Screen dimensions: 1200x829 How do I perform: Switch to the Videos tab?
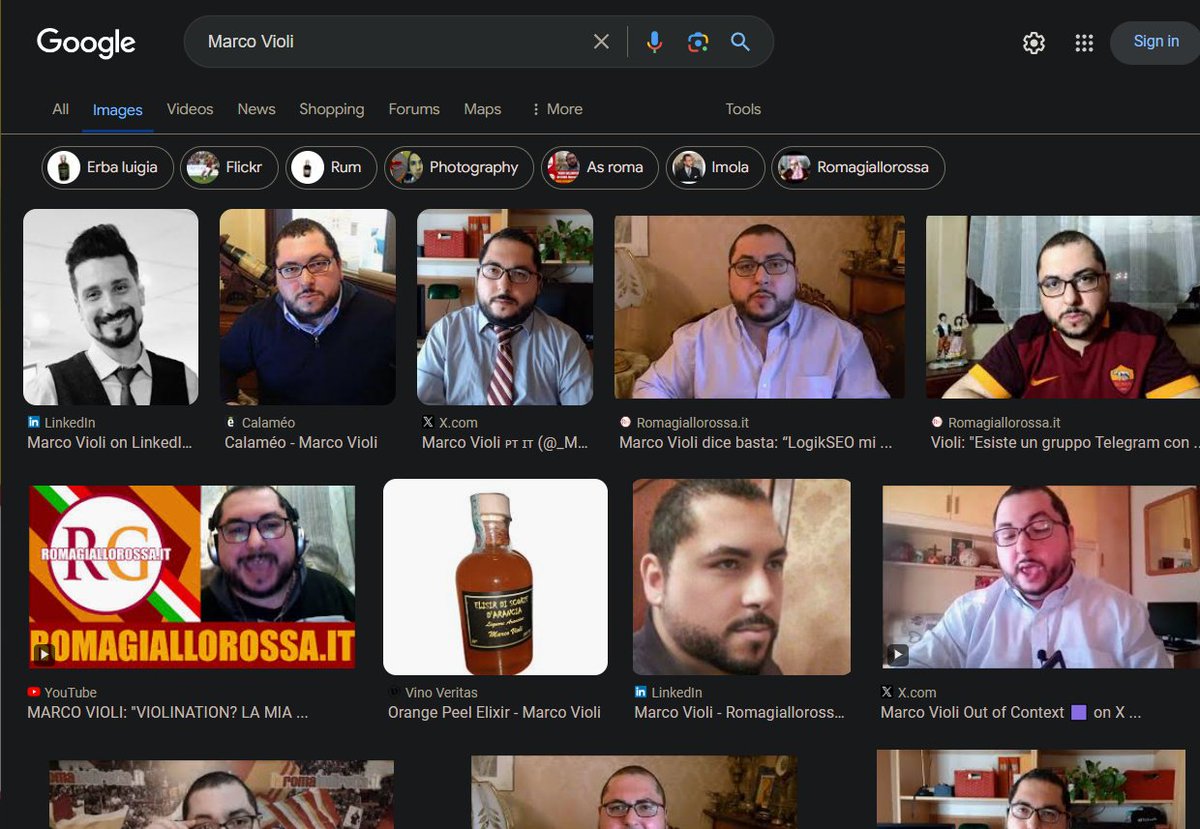[x=190, y=109]
